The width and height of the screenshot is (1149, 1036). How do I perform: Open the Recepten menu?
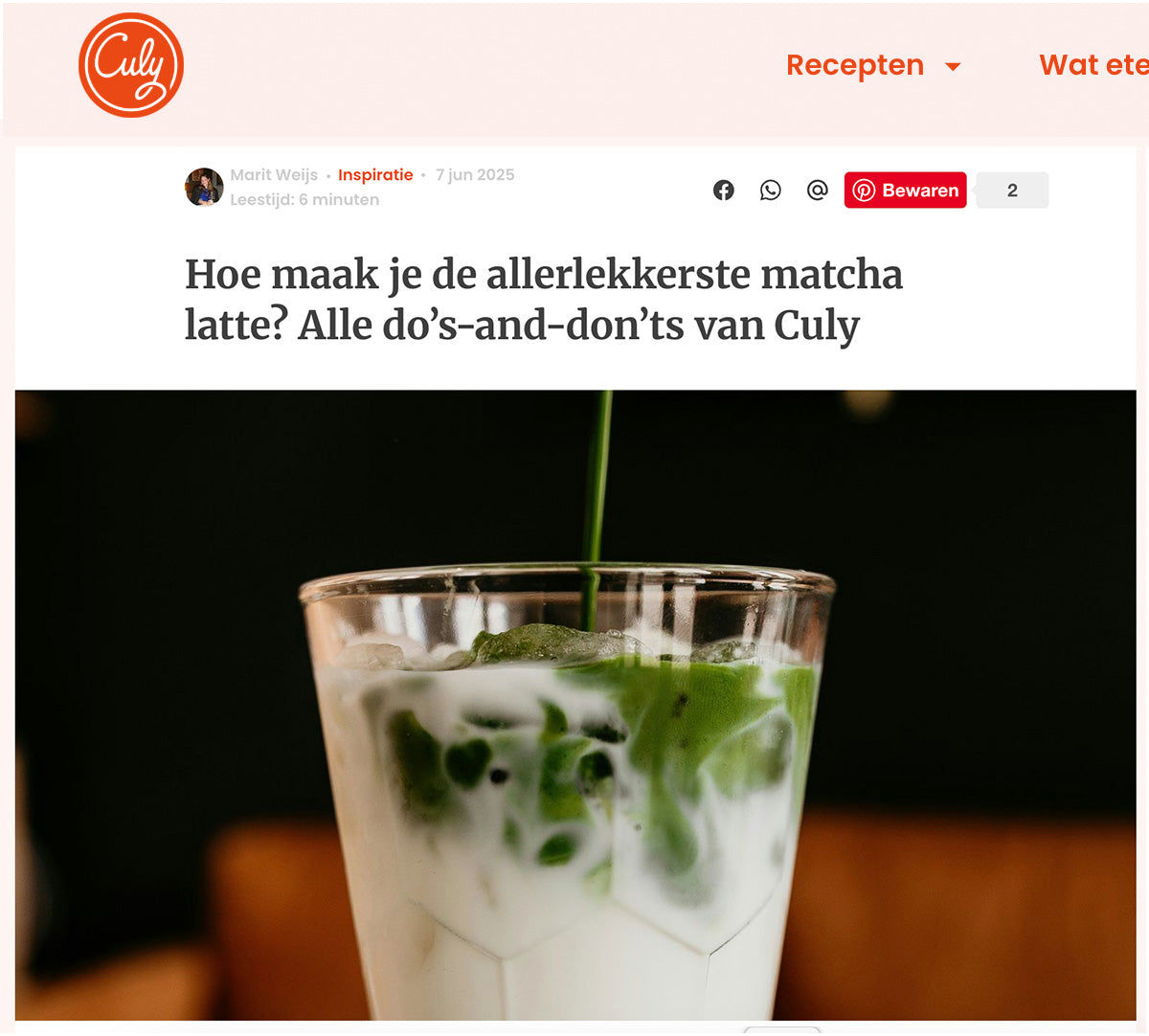(x=855, y=65)
